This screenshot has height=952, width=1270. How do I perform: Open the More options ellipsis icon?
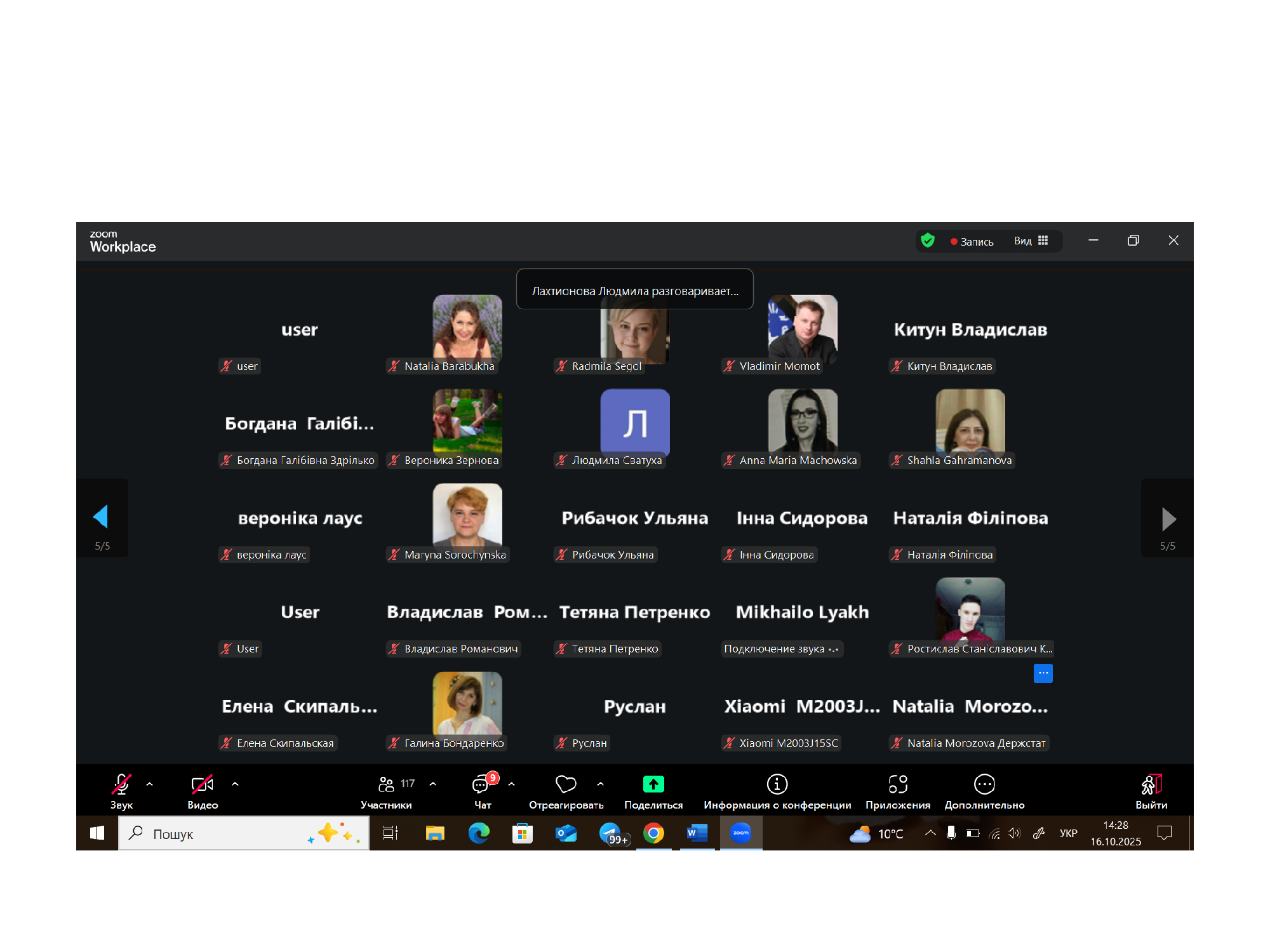[984, 784]
